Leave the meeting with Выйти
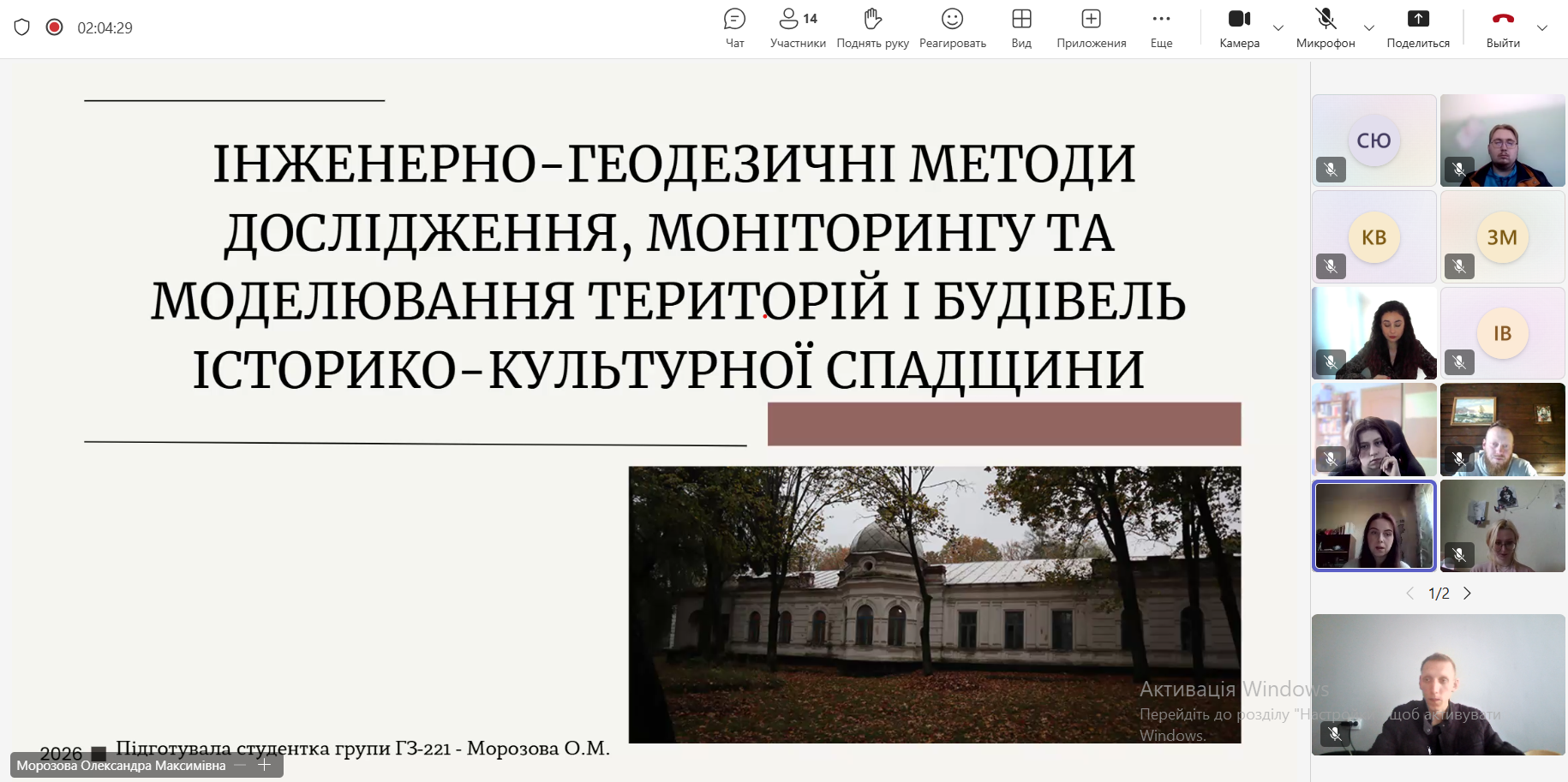 click(1503, 27)
